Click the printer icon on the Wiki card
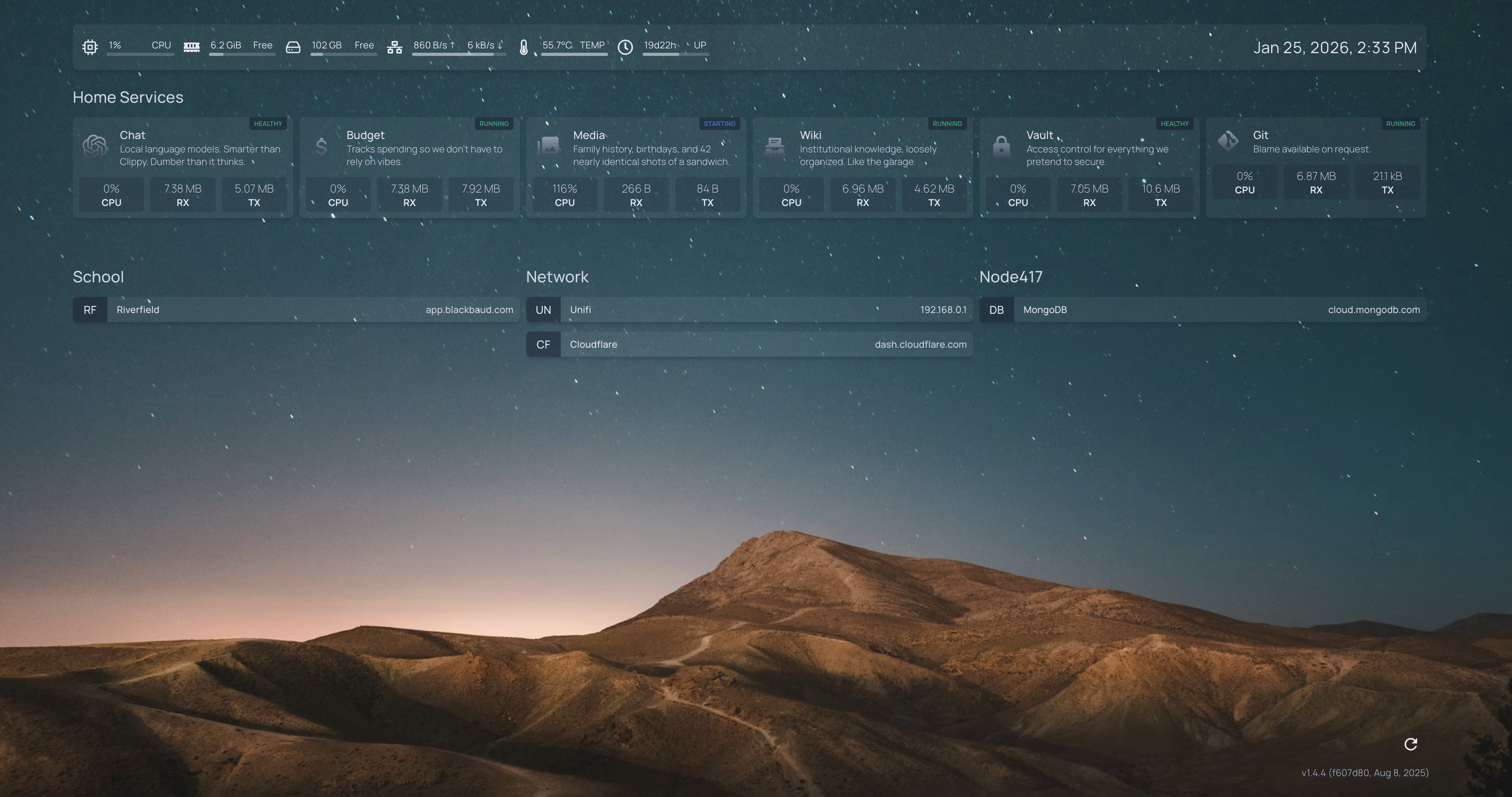The image size is (1512, 797). click(x=775, y=147)
